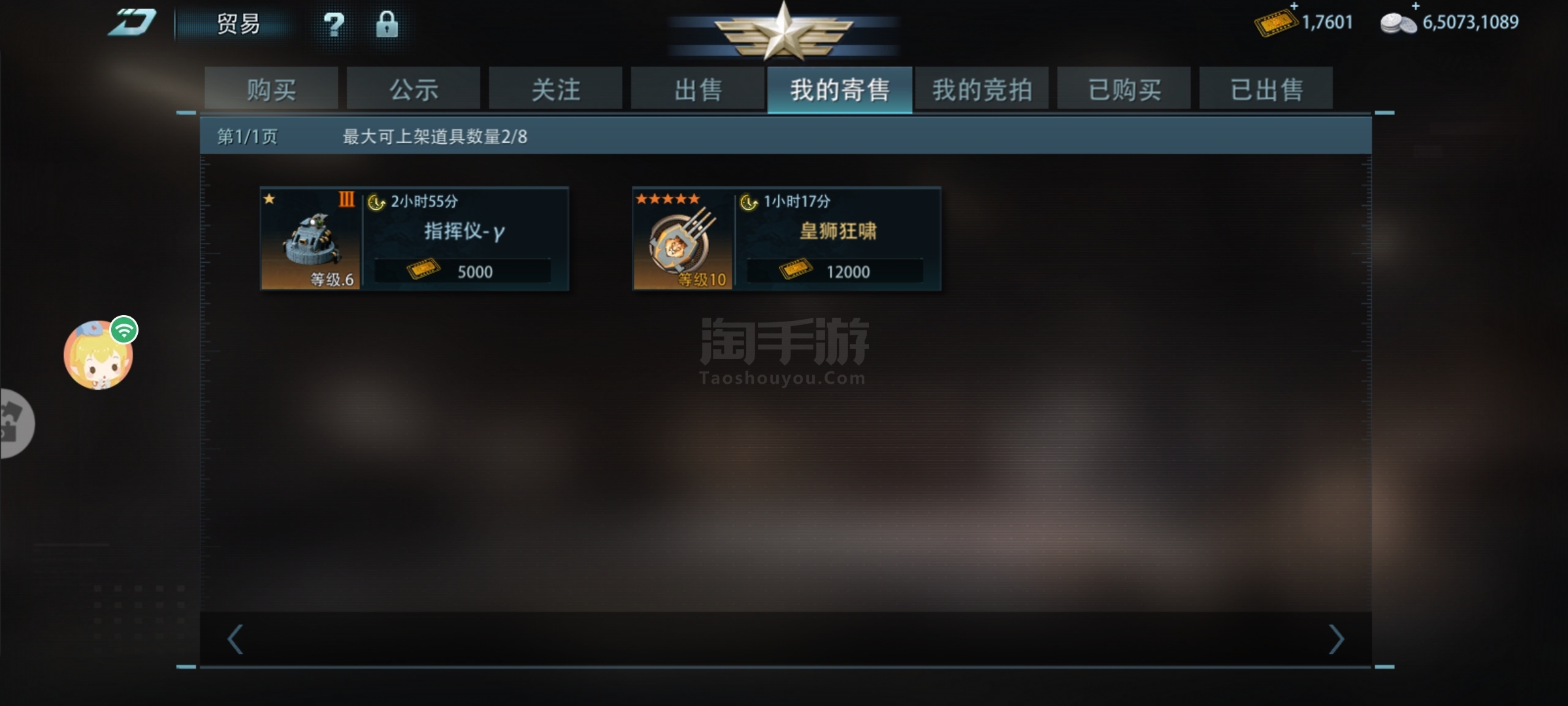This screenshot has width=1568, height=706.
Task: Select the 关注 tab
Action: [555, 88]
